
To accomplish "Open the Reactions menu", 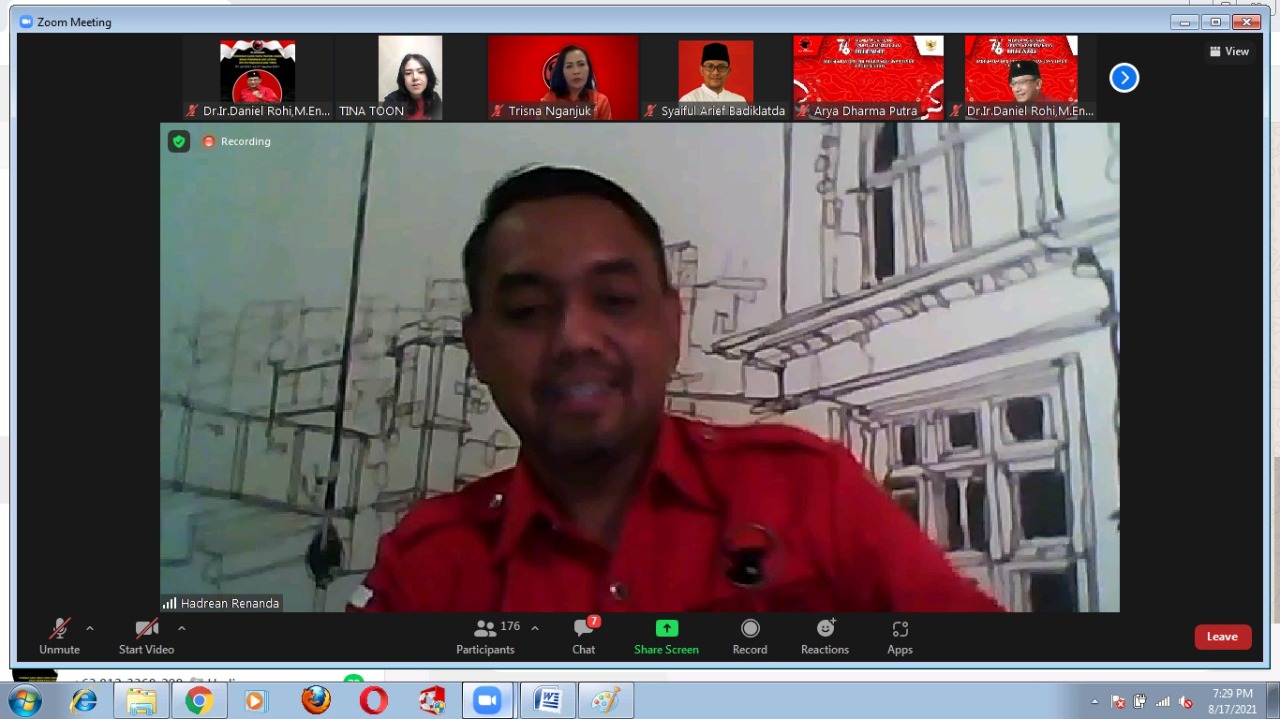I will tap(825, 636).
